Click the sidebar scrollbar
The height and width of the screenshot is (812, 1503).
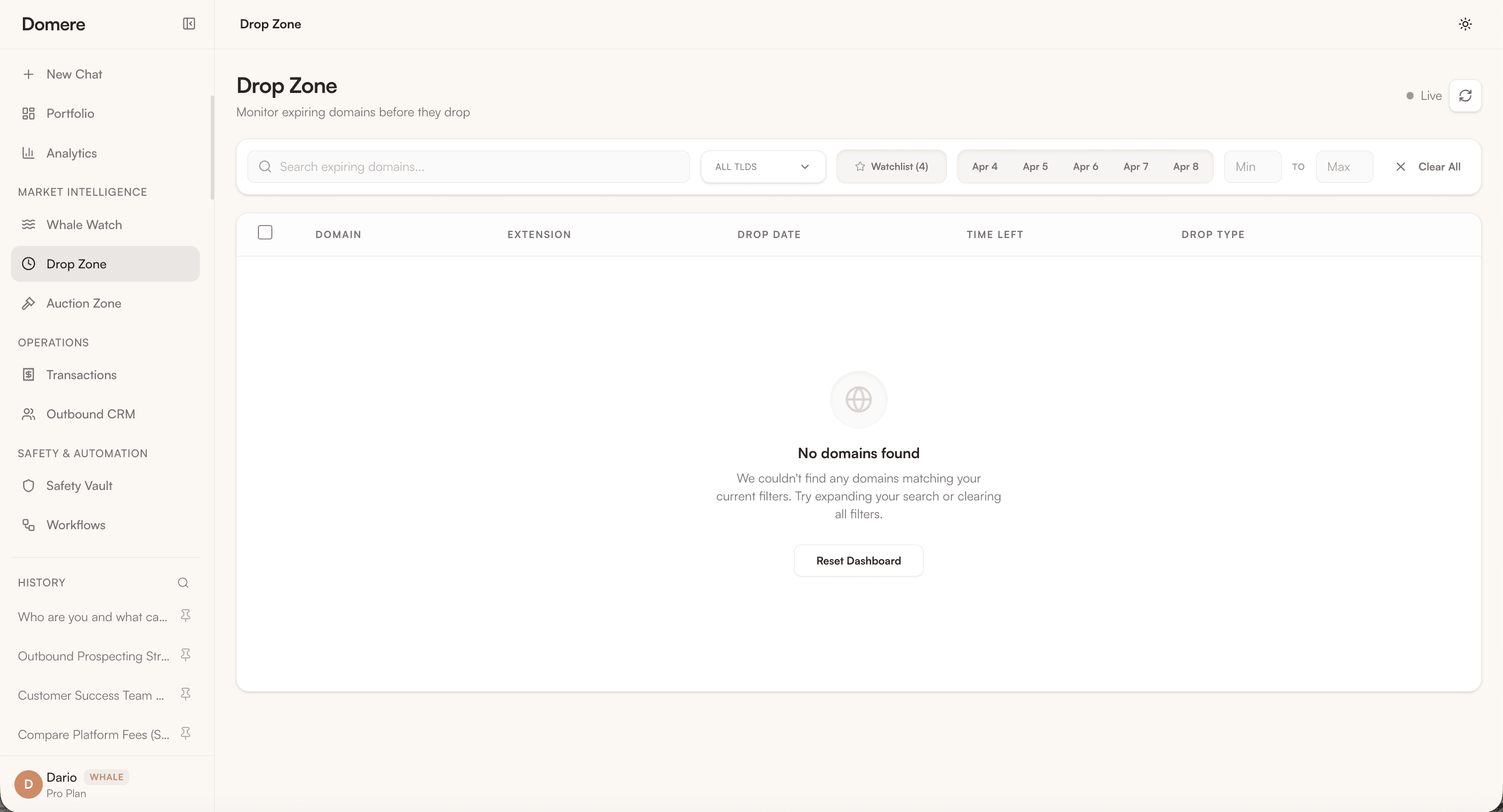212,147
